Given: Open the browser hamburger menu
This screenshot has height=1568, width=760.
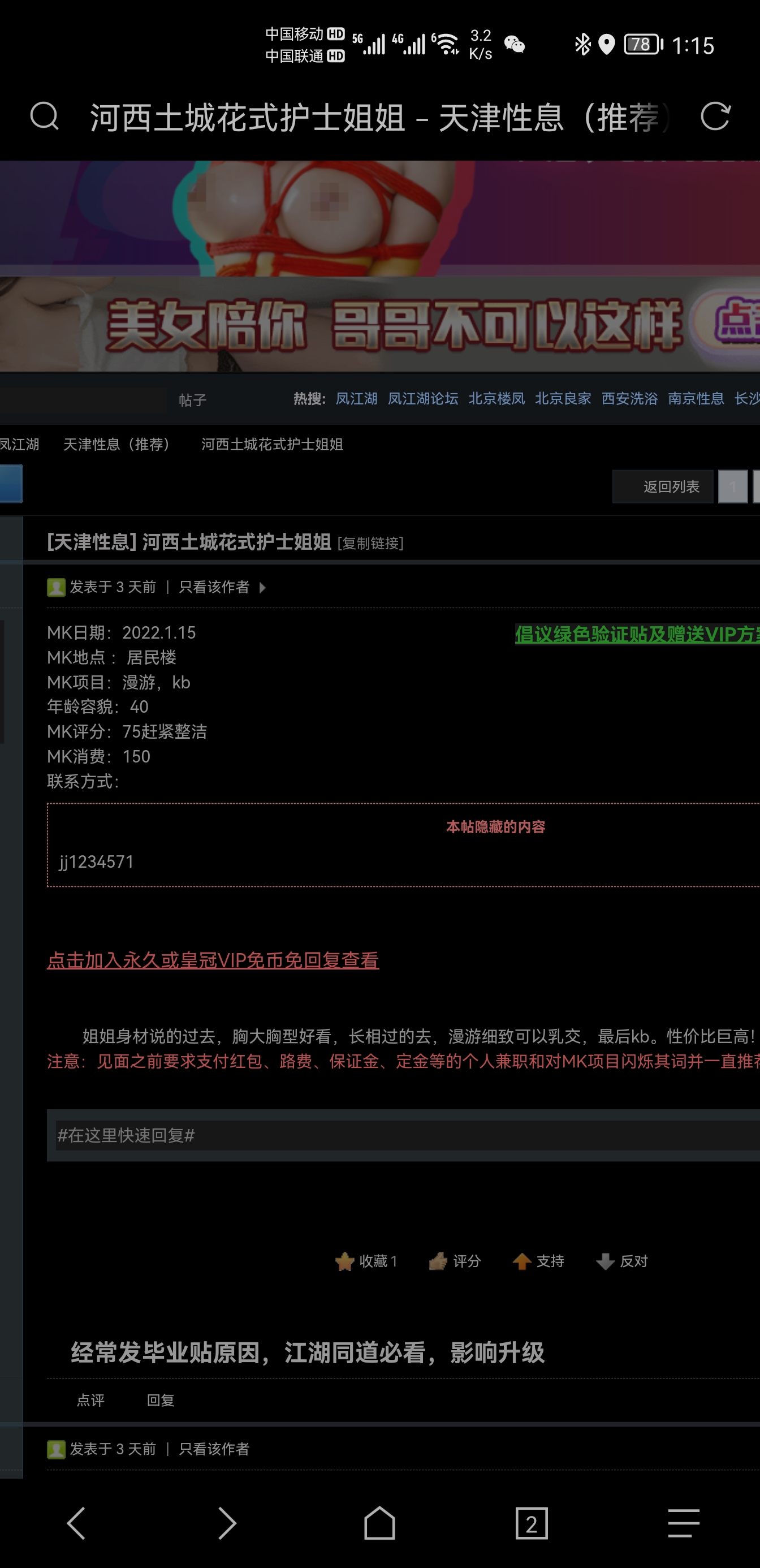Looking at the screenshot, I should 683,1523.
